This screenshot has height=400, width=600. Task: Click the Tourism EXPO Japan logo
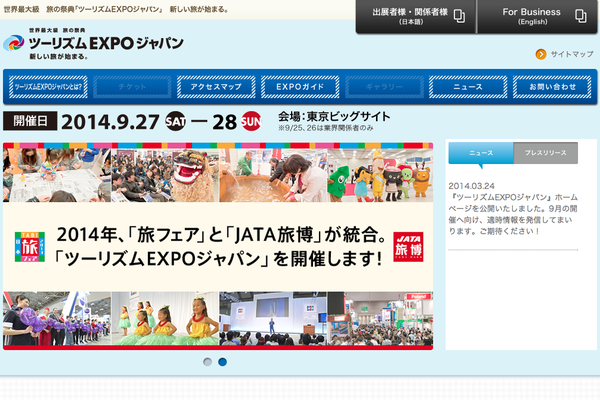click(x=93, y=43)
